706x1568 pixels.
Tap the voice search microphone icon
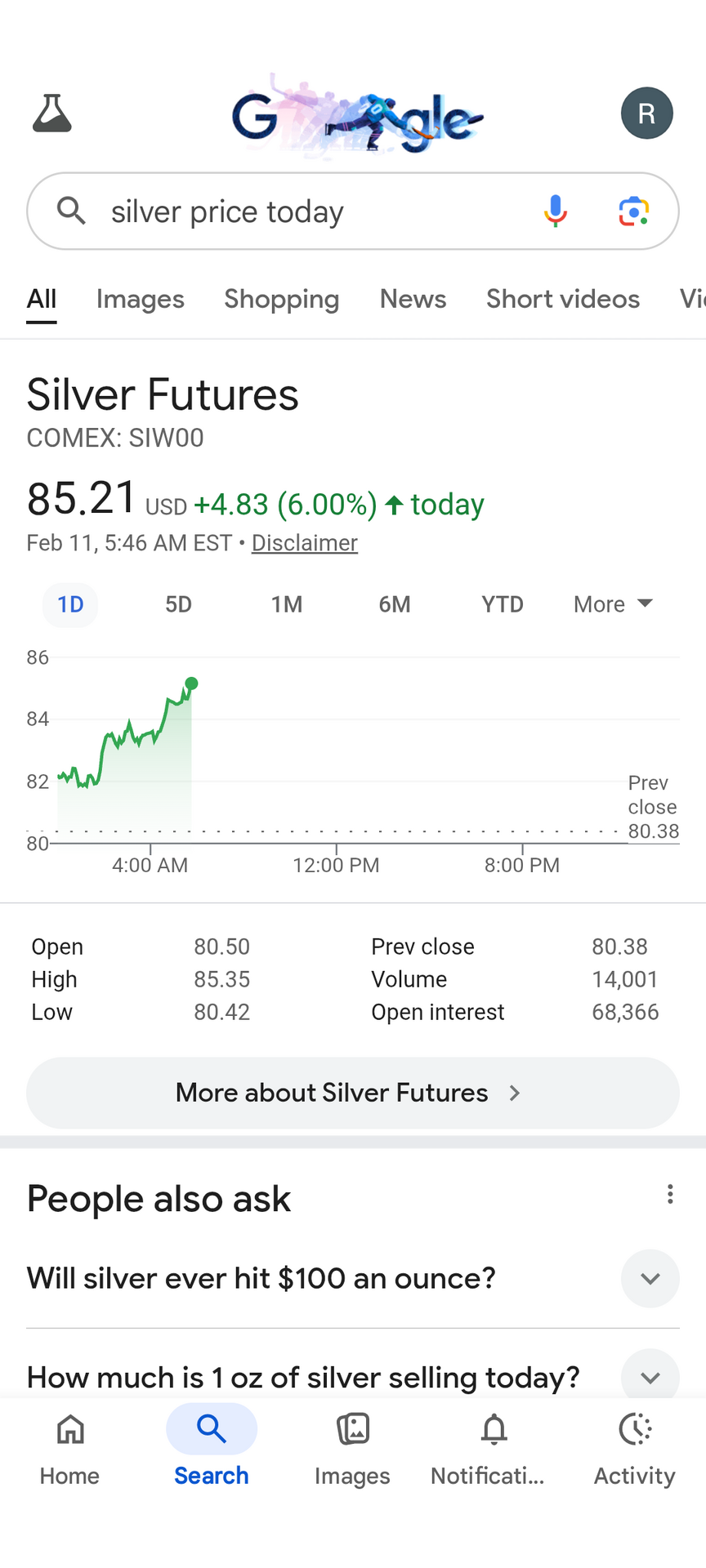click(x=555, y=211)
